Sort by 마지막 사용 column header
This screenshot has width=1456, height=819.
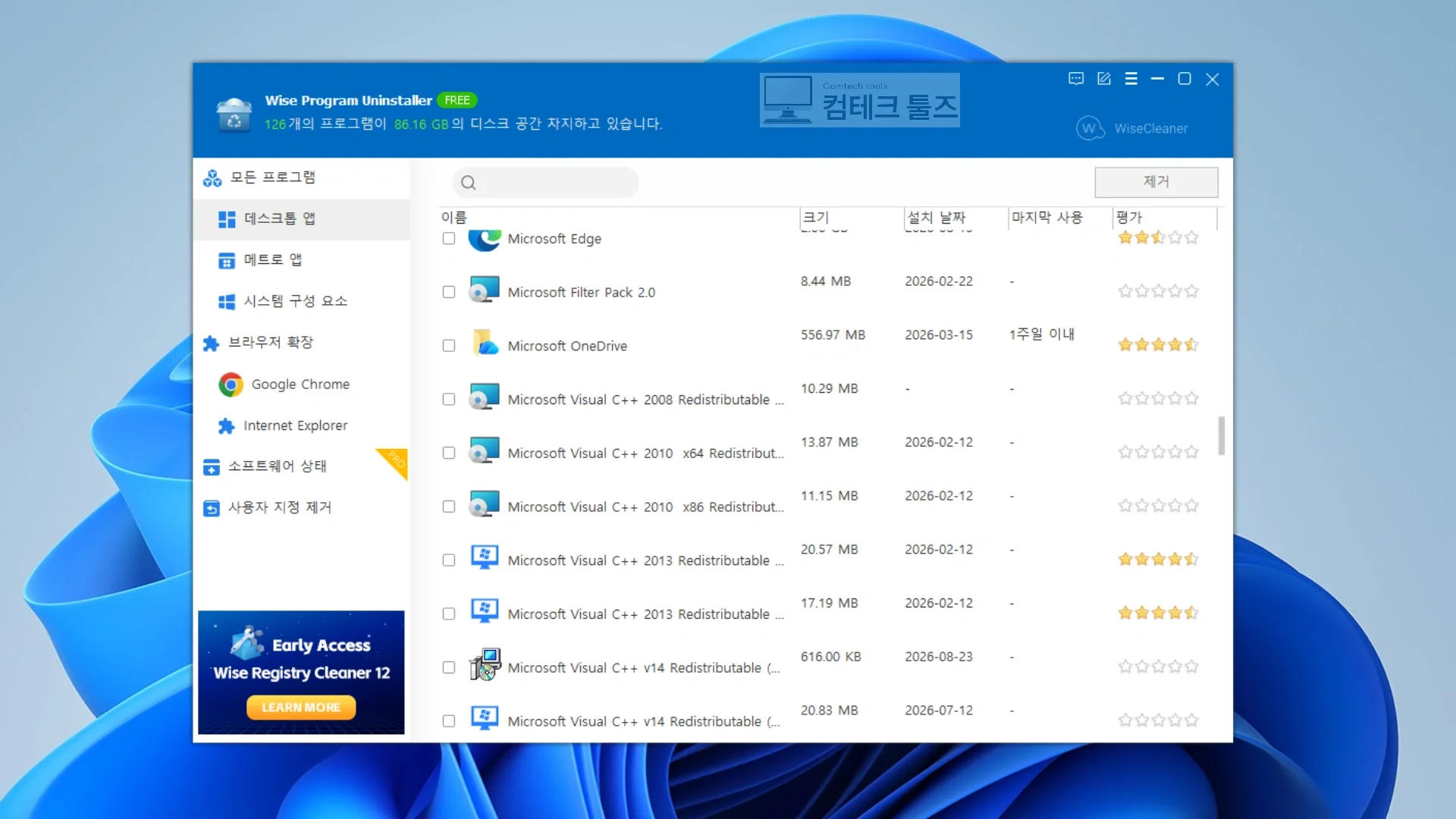1059,218
